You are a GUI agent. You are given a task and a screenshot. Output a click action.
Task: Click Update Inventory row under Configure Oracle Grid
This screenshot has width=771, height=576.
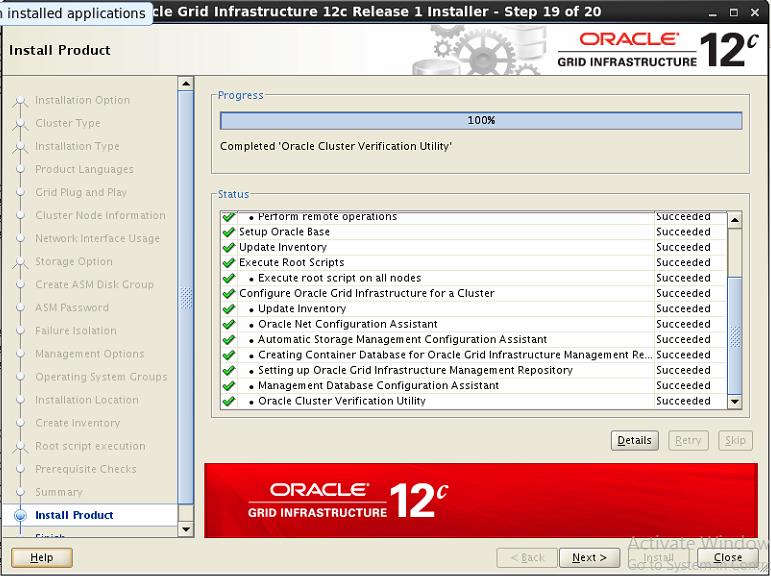[302, 309]
